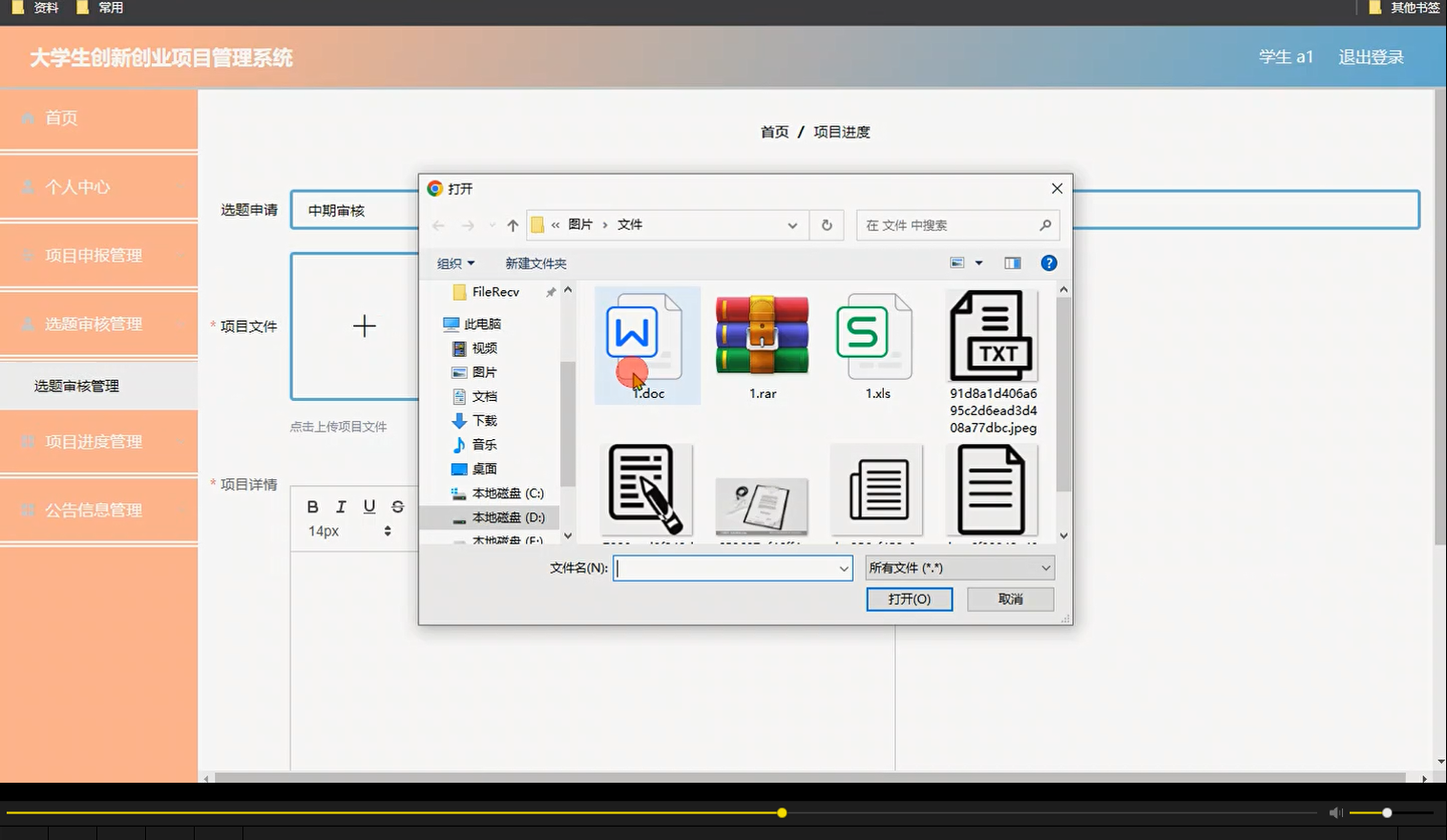Open the file type filter 所有文件 dropdown
The width and height of the screenshot is (1447, 840).
coord(958,567)
